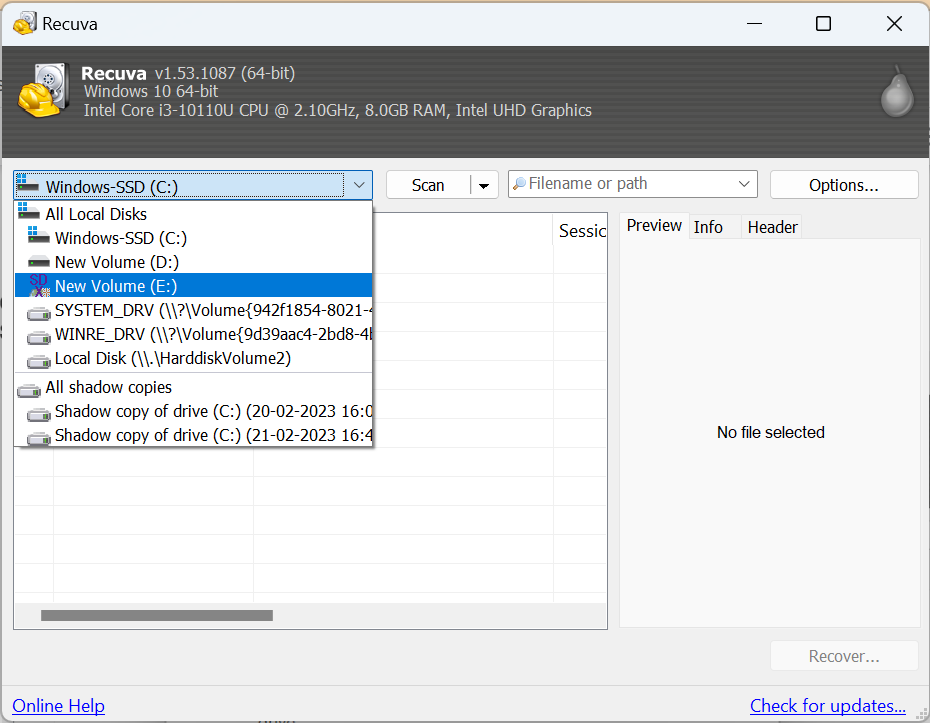This screenshot has height=723, width=930.
Task: Click the WINRE_DRV drive icon
Action: click(x=39, y=337)
